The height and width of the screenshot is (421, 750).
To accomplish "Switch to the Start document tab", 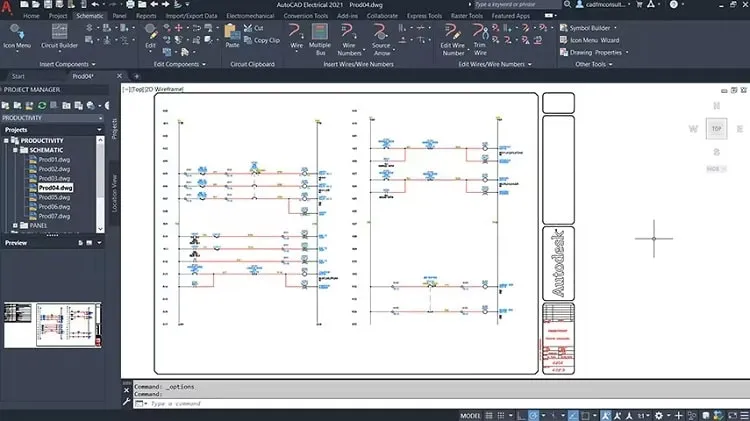I will click(x=18, y=76).
